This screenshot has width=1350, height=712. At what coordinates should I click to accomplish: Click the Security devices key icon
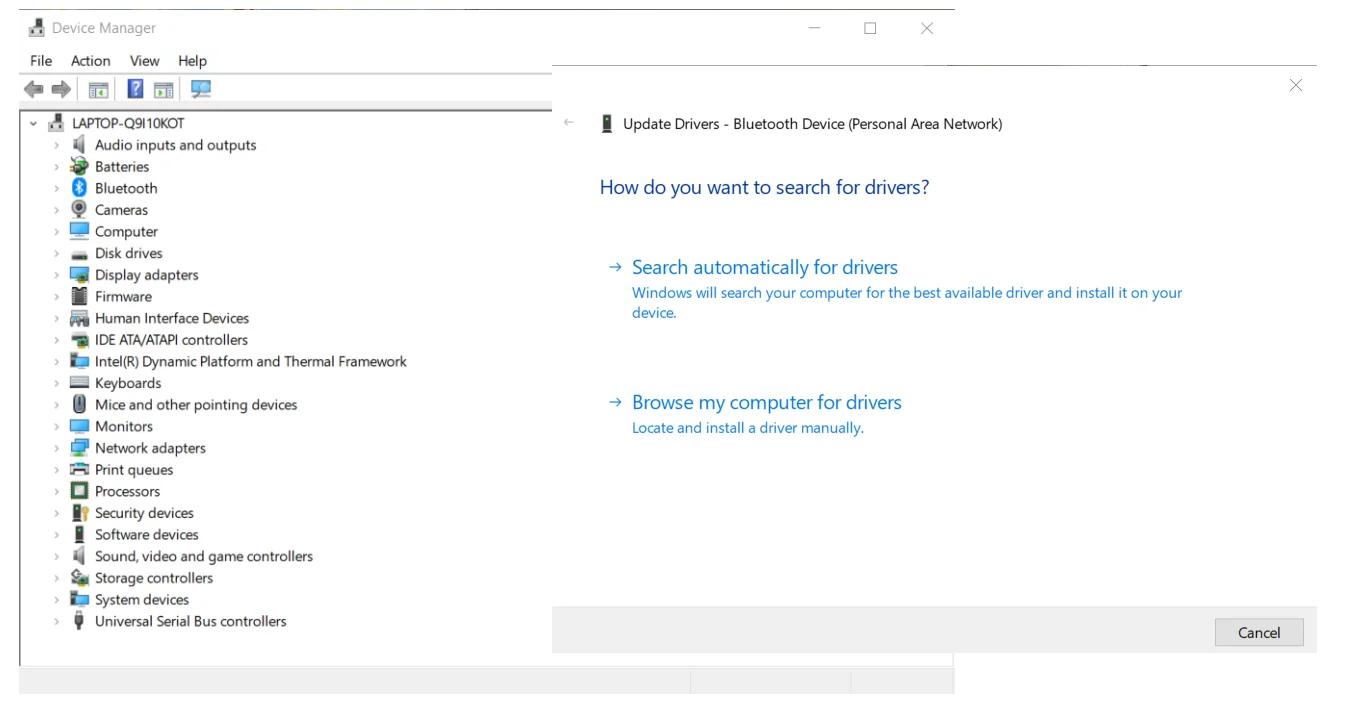[x=79, y=513]
